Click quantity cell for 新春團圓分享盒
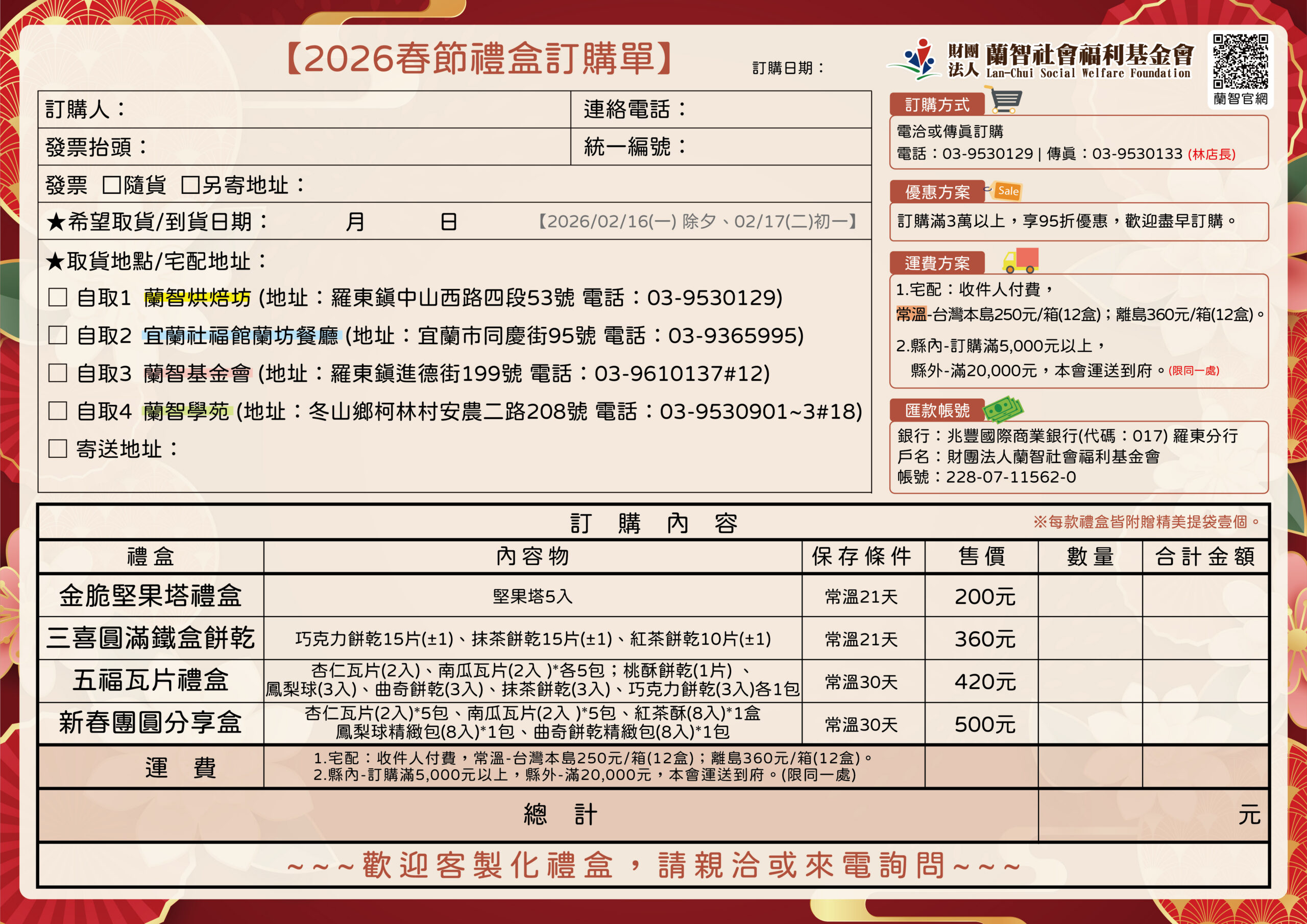 click(x=1090, y=723)
